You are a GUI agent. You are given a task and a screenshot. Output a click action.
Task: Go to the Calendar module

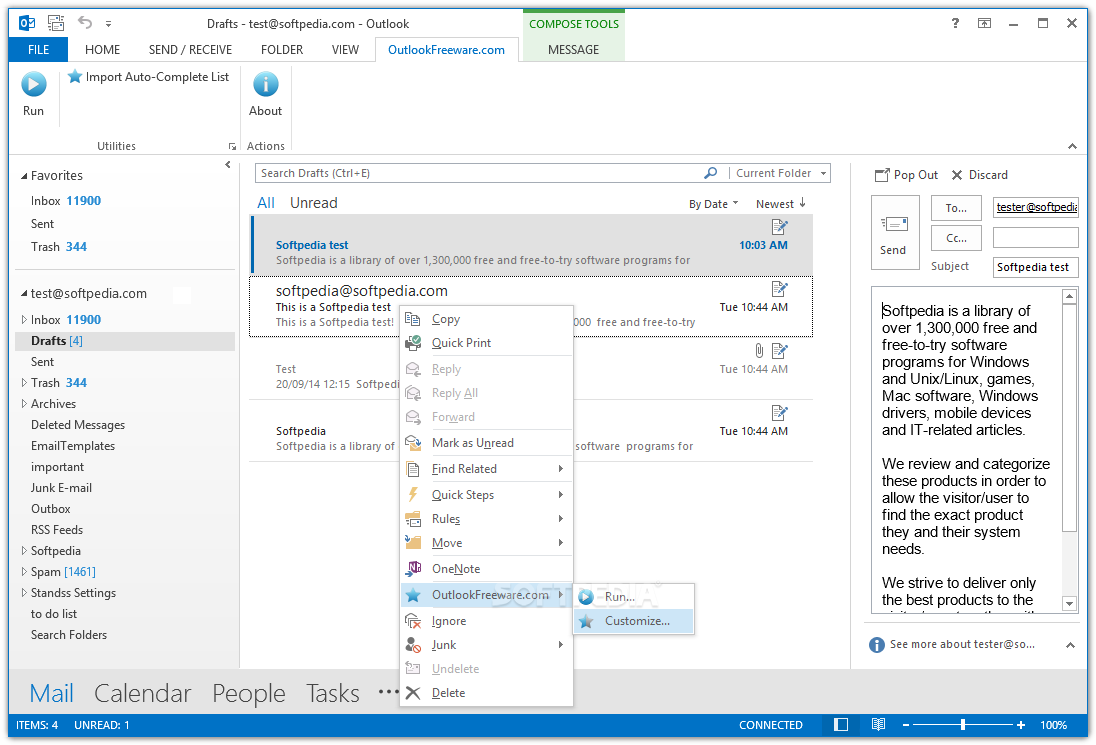click(143, 693)
